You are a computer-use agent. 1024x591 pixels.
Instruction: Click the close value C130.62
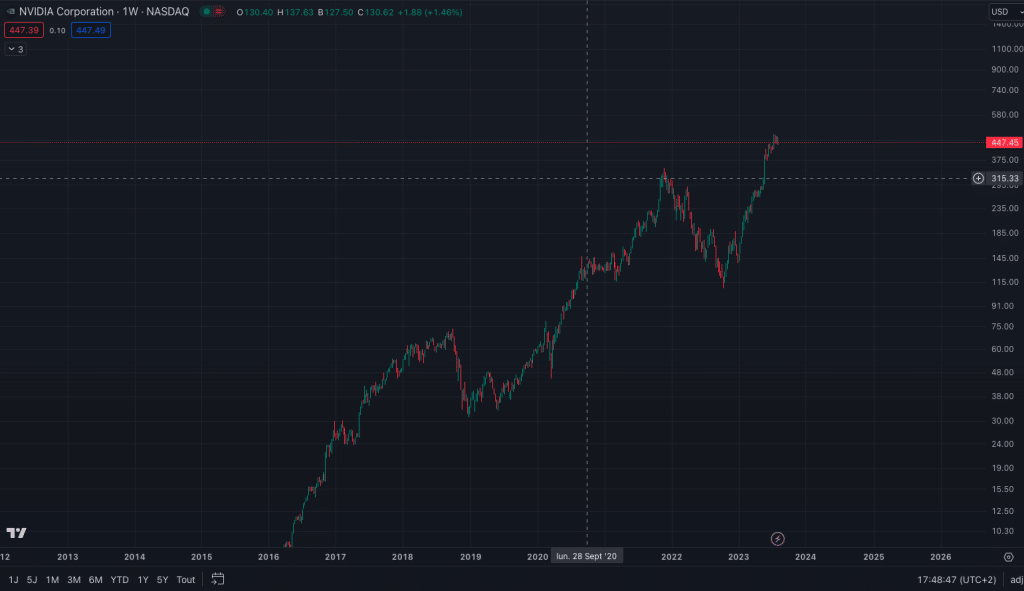pos(376,12)
